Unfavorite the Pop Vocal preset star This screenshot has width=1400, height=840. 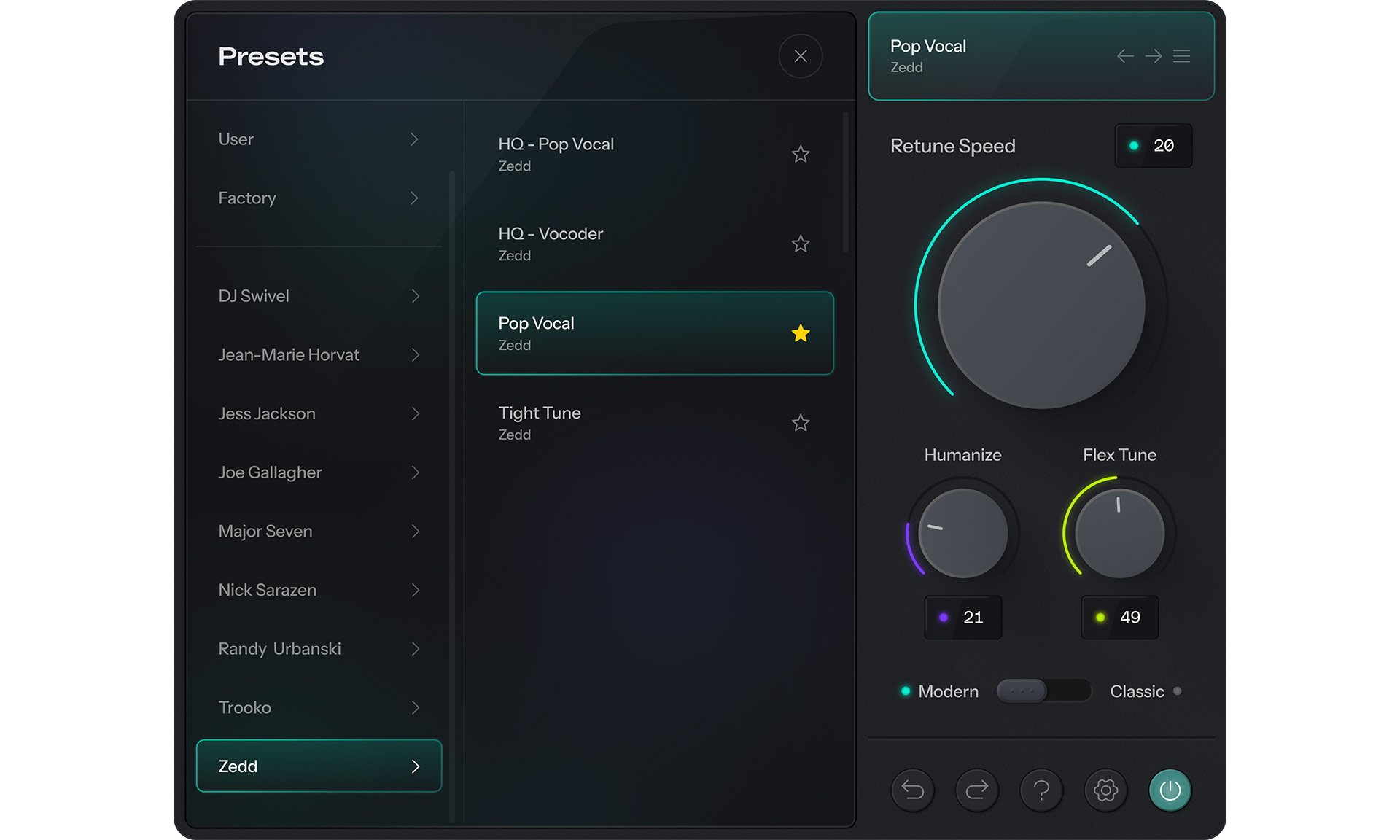[x=800, y=333]
